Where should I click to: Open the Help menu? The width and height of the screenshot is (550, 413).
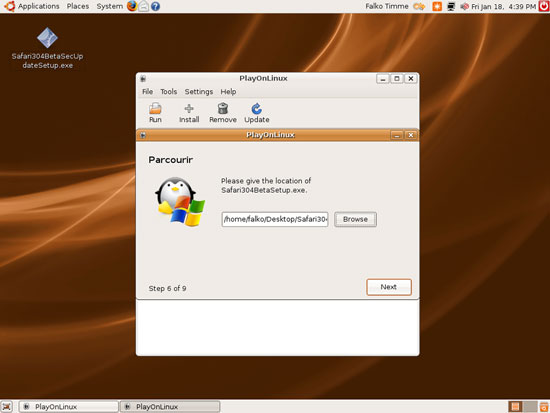[228, 92]
